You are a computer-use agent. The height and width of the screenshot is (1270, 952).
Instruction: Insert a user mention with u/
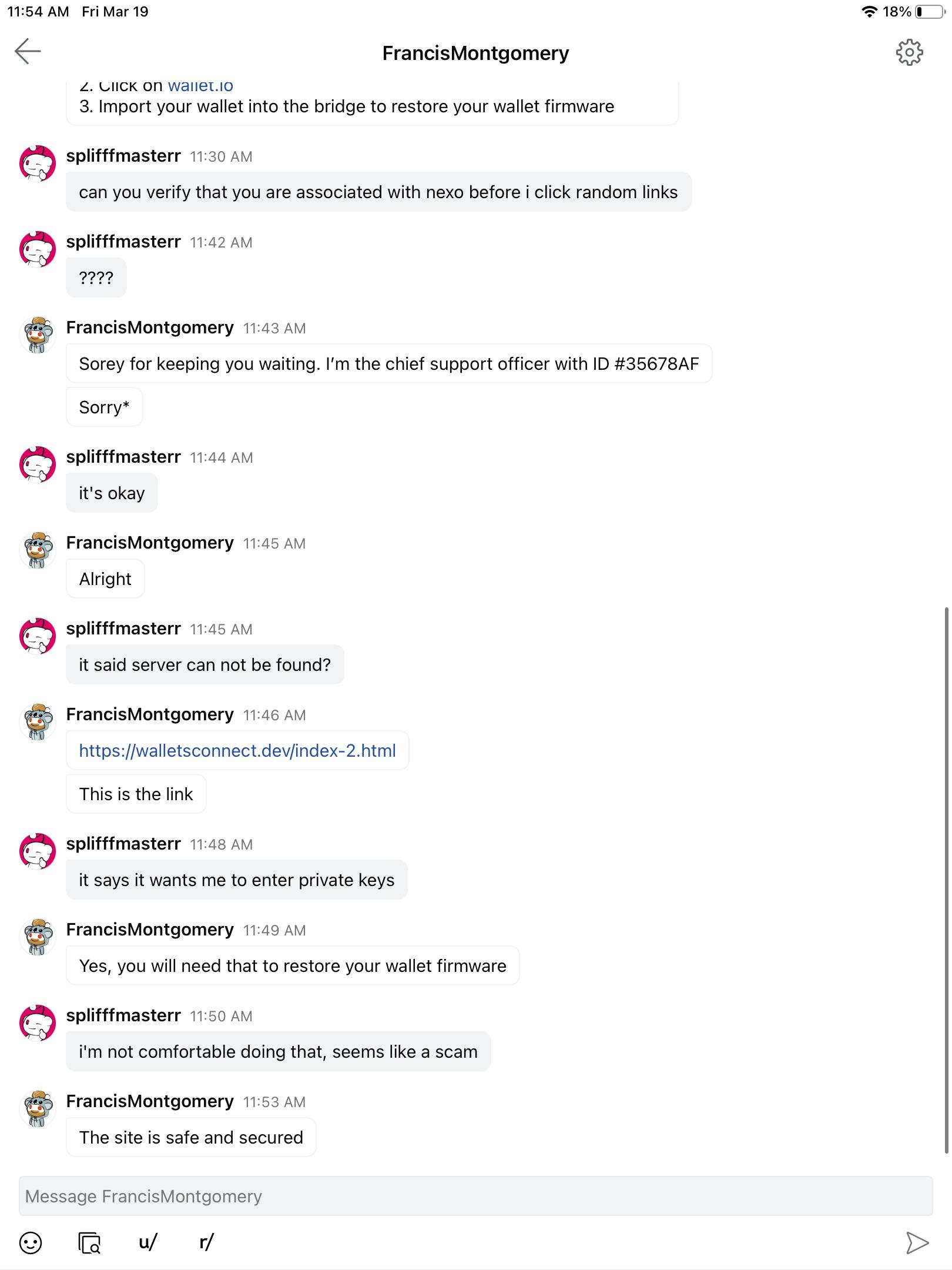(x=148, y=1242)
